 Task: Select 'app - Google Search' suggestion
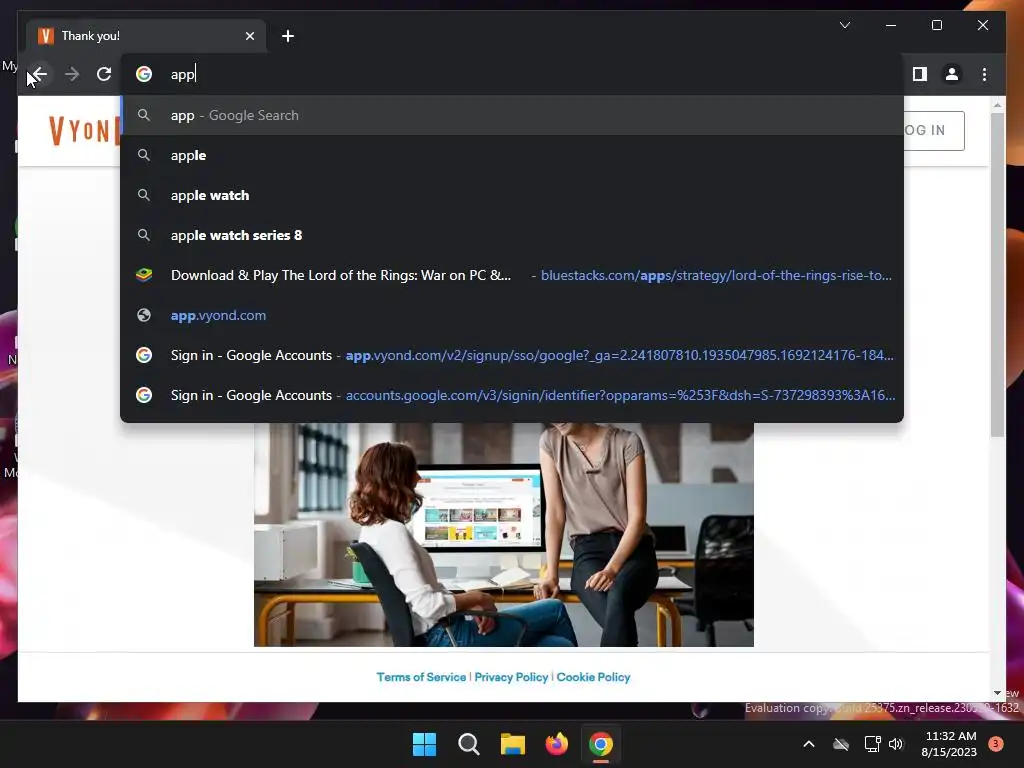point(513,116)
